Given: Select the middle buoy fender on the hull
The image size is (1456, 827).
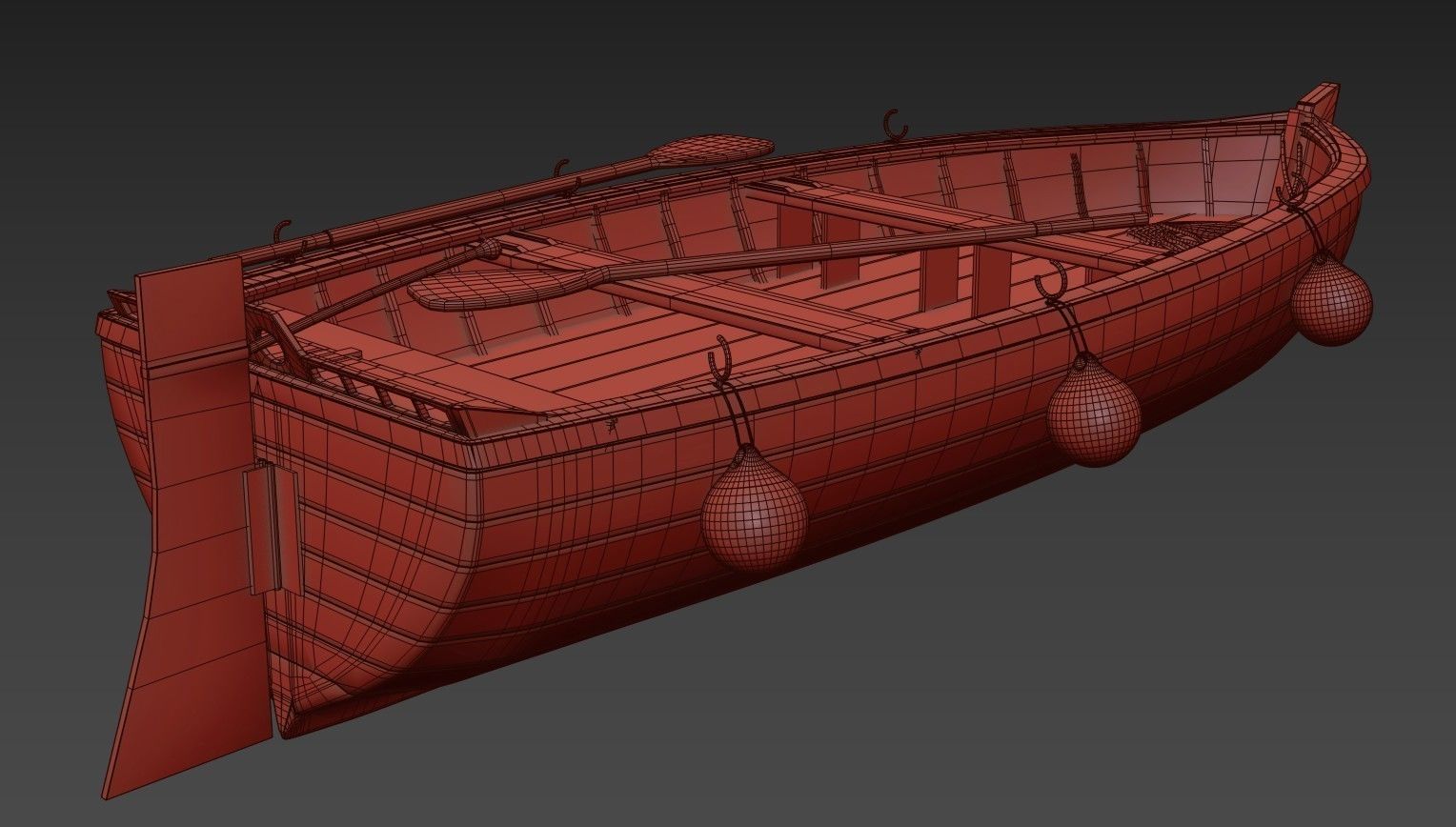Looking at the screenshot, I should coord(1094,410).
